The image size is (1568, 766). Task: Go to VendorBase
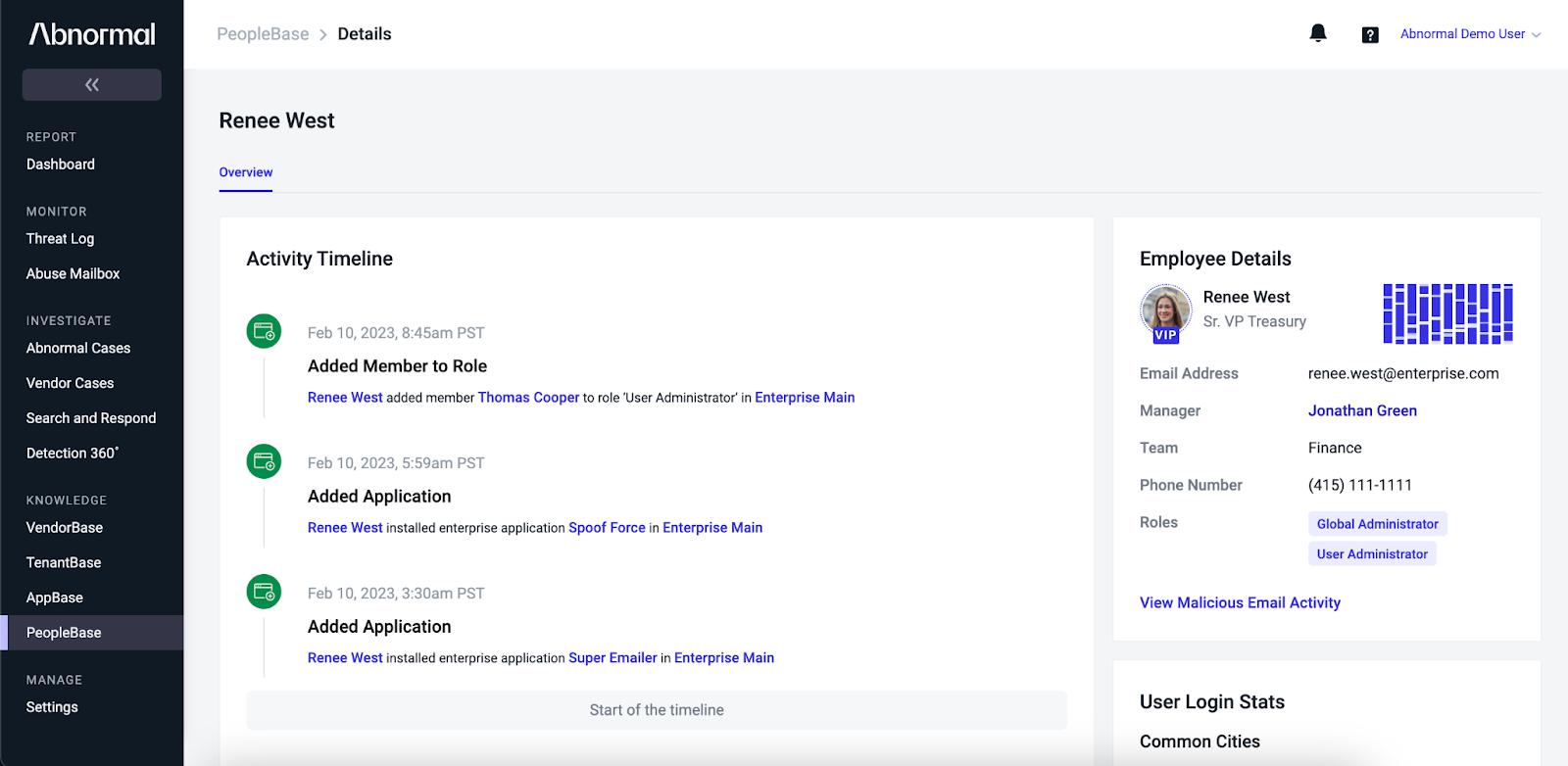pyautogui.click(x=65, y=528)
